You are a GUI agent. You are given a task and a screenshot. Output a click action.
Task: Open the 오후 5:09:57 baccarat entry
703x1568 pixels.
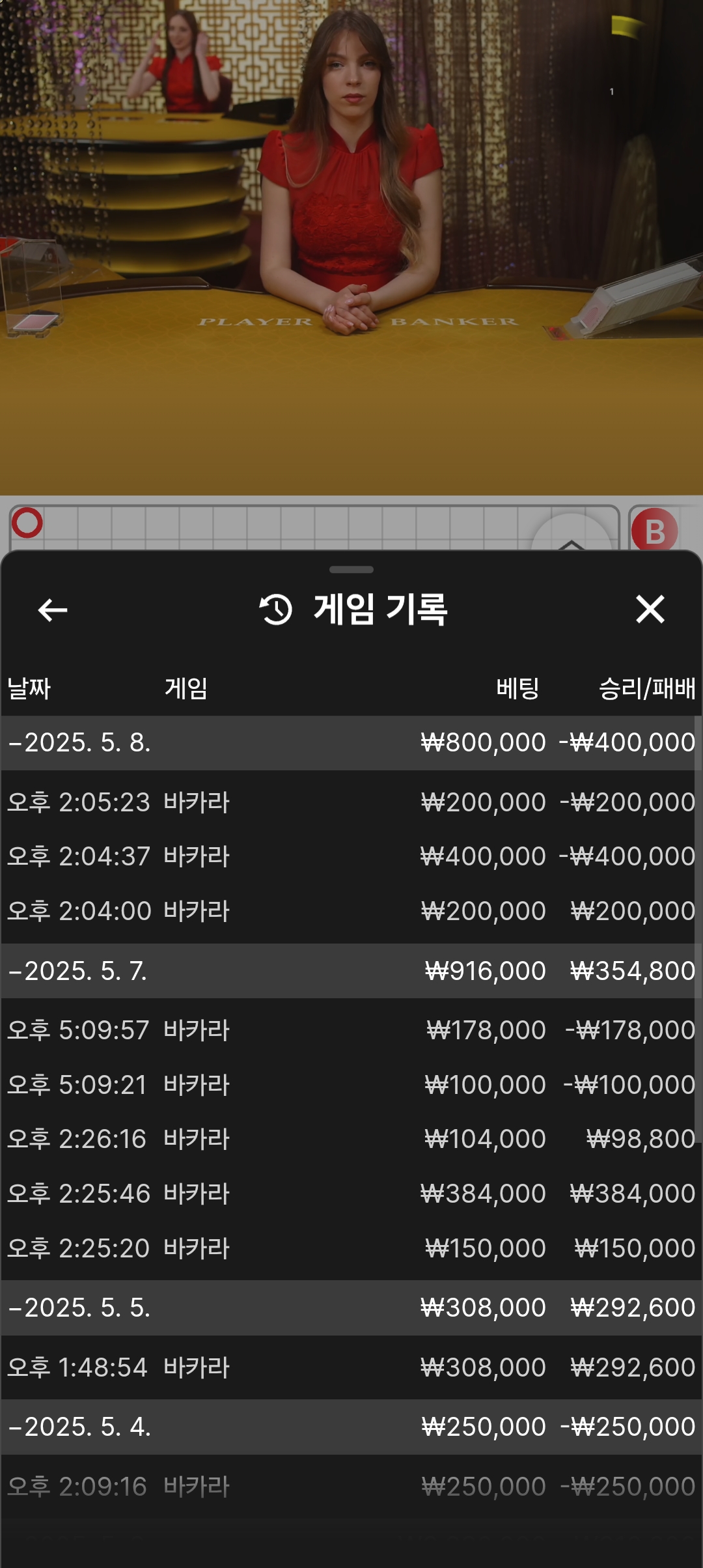coord(351,1030)
